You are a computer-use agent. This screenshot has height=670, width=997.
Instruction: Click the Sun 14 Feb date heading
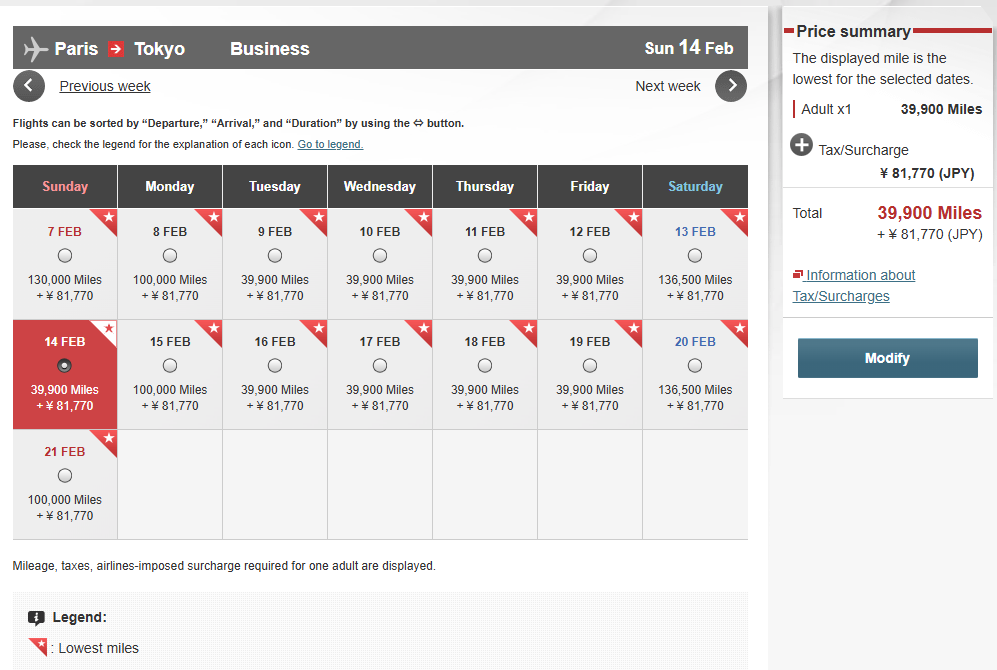coord(689,48)
